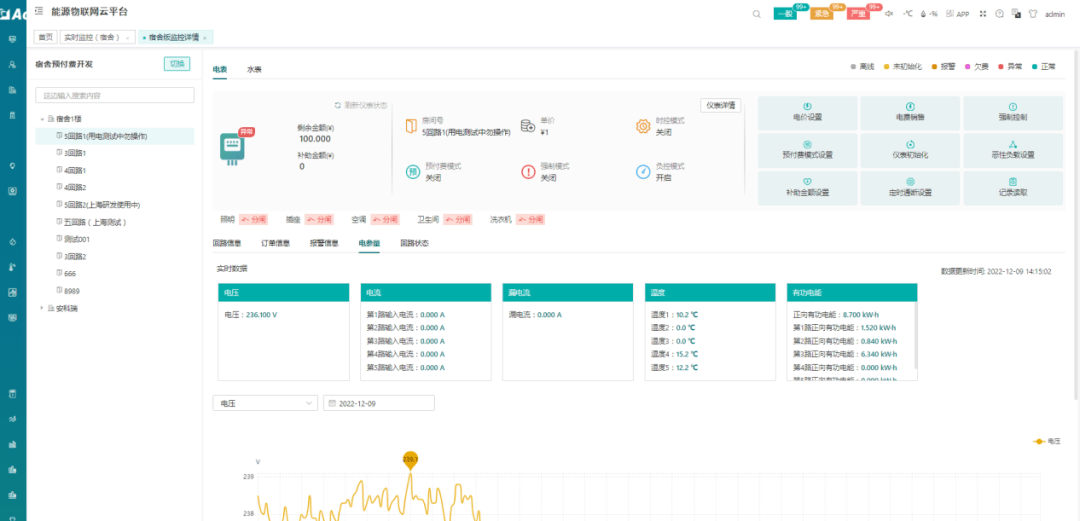The height and width of the screenshot is (521, 1080).
Task: Focus the tree search input field
Action: 115,95
